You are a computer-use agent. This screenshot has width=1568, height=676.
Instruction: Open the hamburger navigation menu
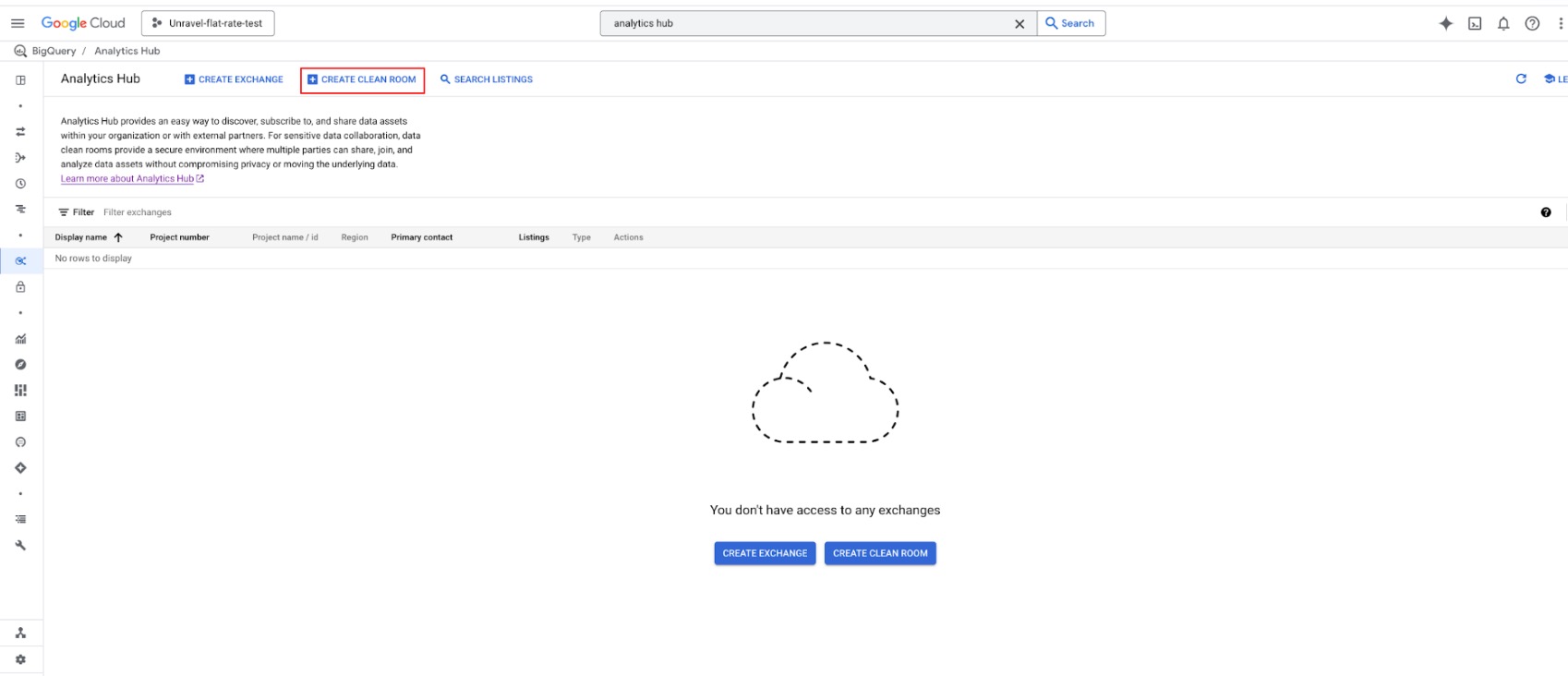pos(18,23)
